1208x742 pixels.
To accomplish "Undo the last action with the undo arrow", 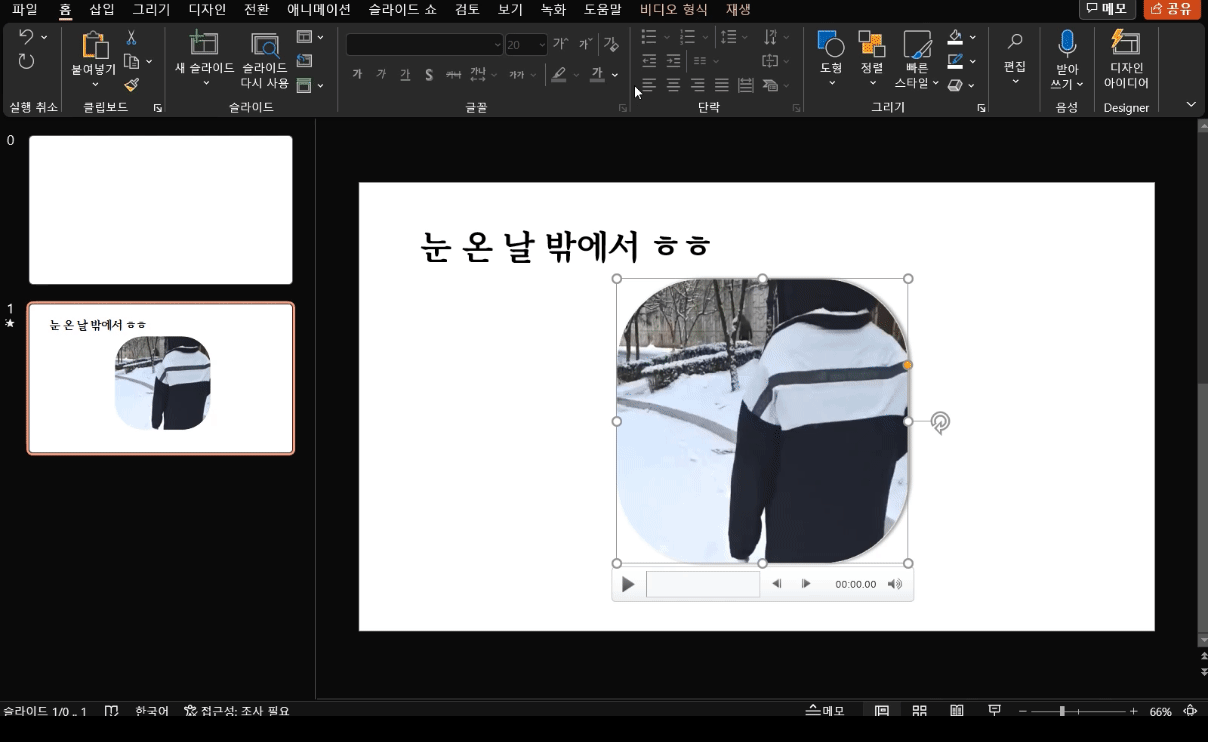I will pyautogui.click(x=26, y=37).
